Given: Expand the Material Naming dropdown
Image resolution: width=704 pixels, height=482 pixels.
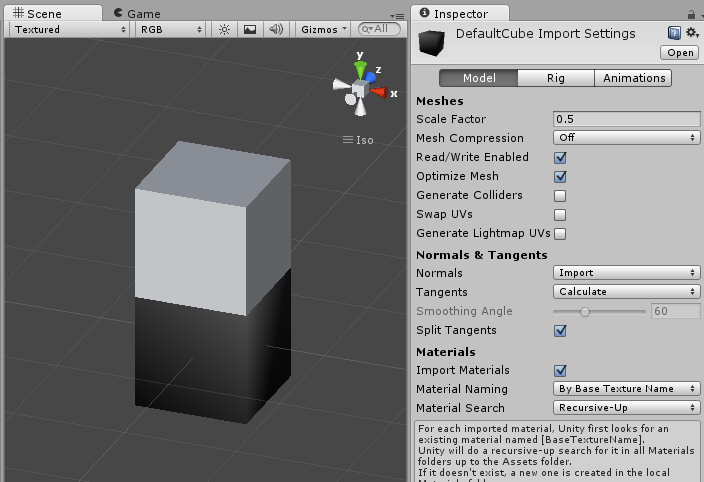Looking at the screenshot, I should click(626, 389).
